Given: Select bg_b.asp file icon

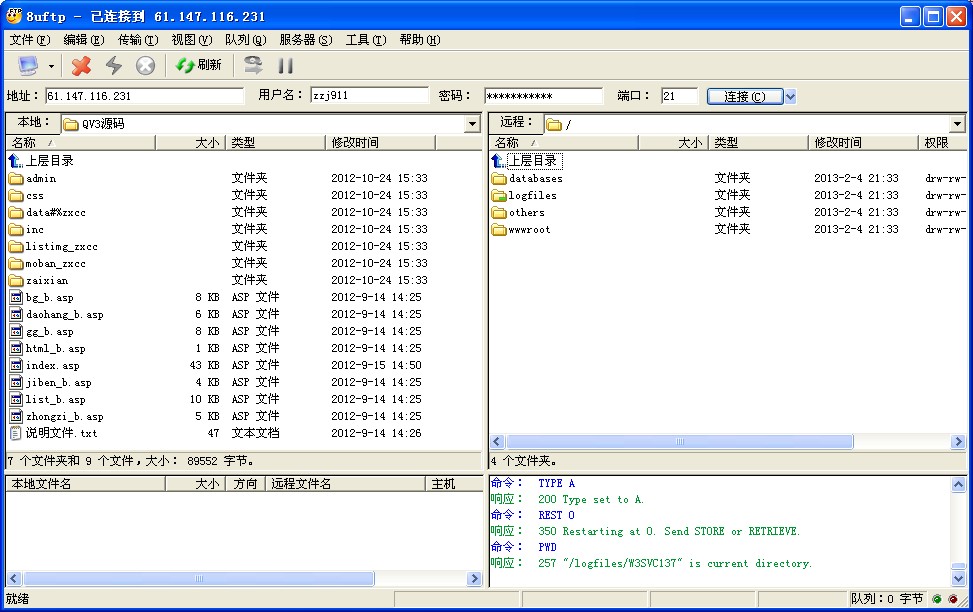Looking at the screenshot, I should [16, 297].
